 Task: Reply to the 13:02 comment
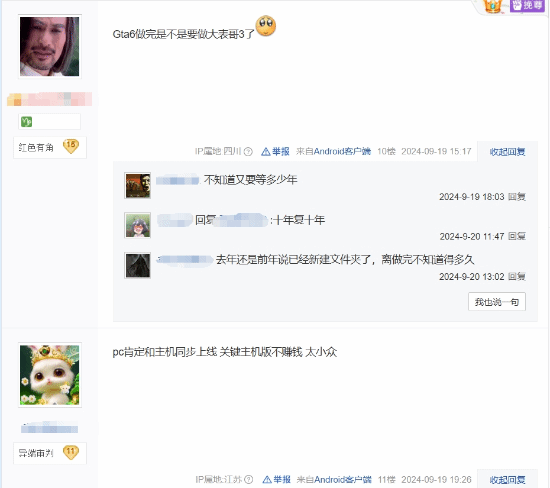coord(517,277)
